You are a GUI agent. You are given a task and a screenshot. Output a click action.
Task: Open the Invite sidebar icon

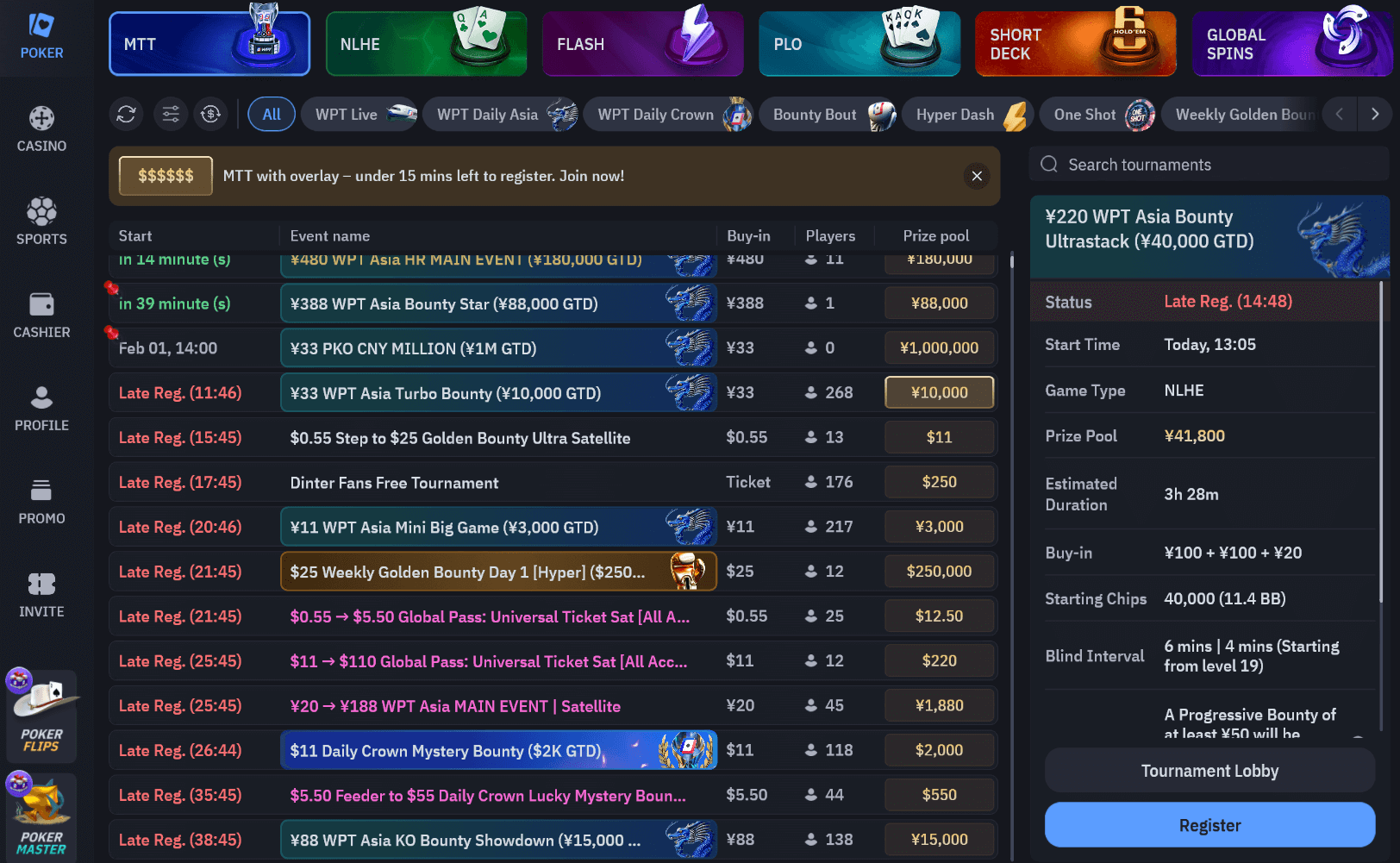click(41, 594)
